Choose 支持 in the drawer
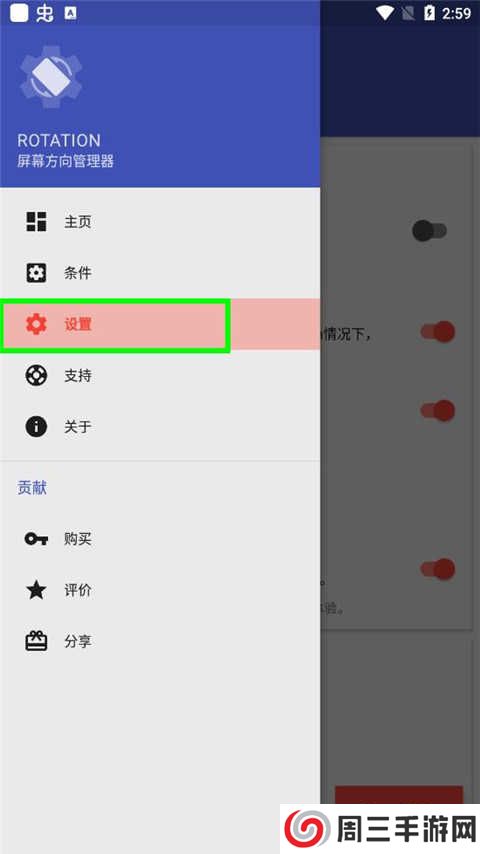The image size is (480, 854). 160,375
